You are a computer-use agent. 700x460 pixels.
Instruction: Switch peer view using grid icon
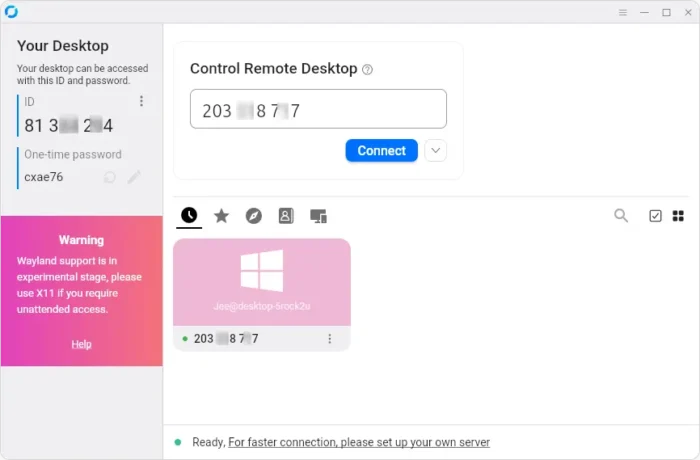pos(677,215)
